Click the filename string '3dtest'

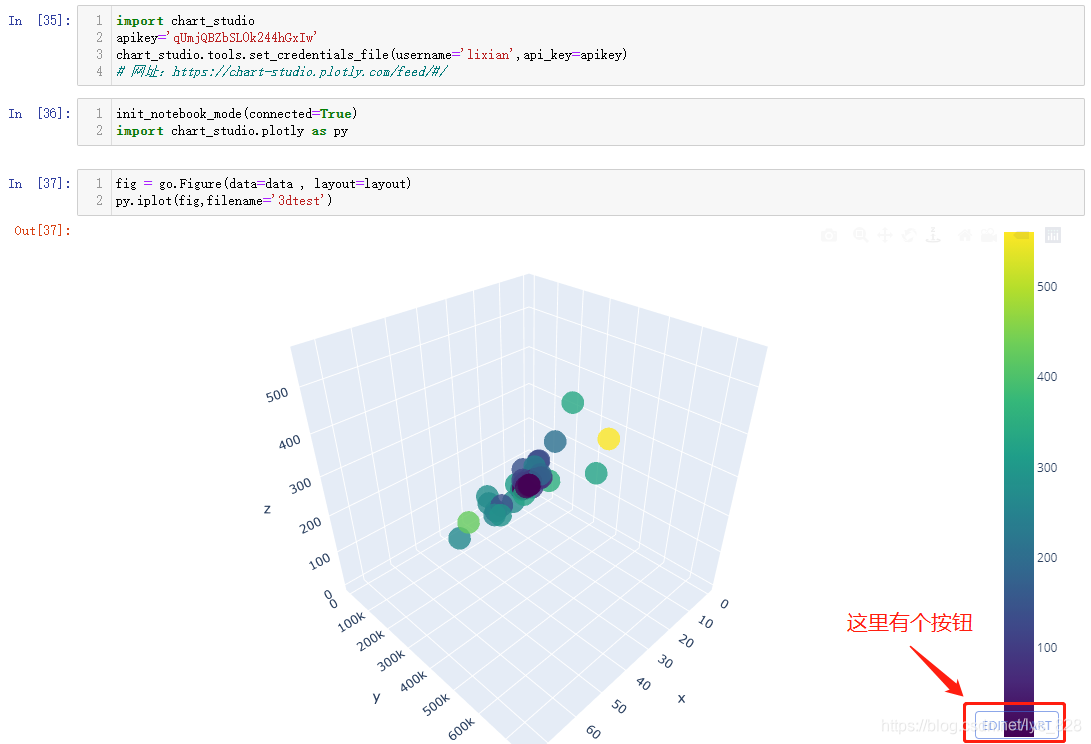299,200
